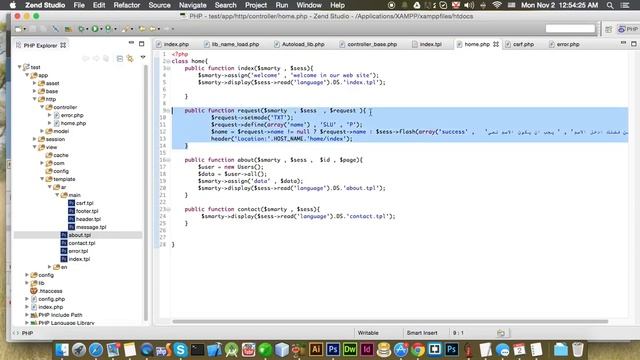Click the editor horizontal scrollbar

390,322
